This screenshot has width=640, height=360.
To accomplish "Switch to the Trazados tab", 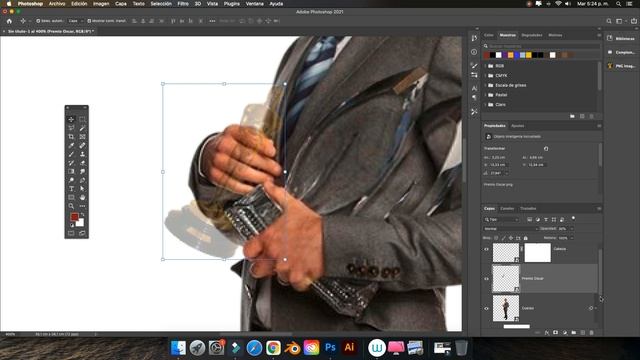I will 528,209.
